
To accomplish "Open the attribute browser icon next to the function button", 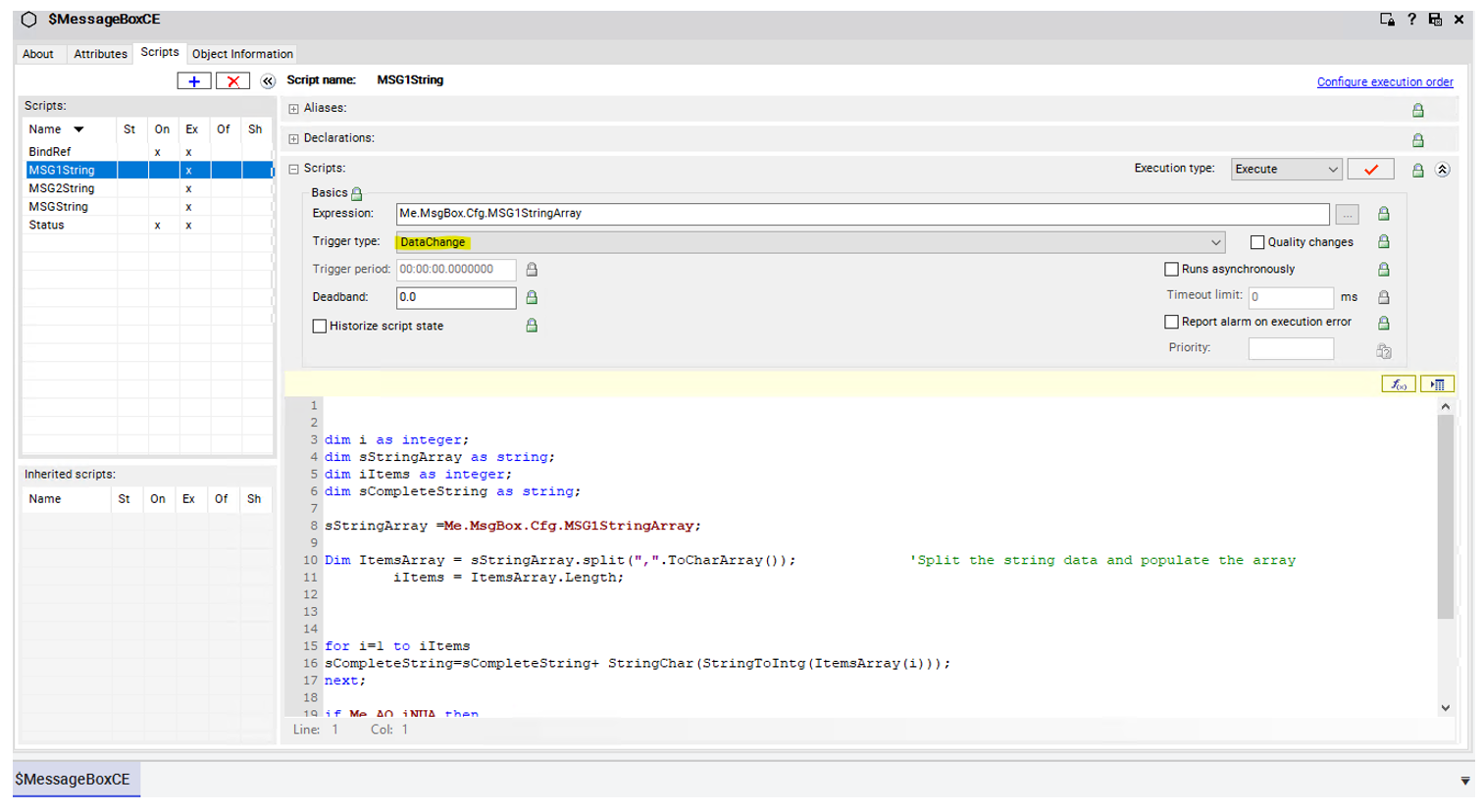I will coord(1437,384).
